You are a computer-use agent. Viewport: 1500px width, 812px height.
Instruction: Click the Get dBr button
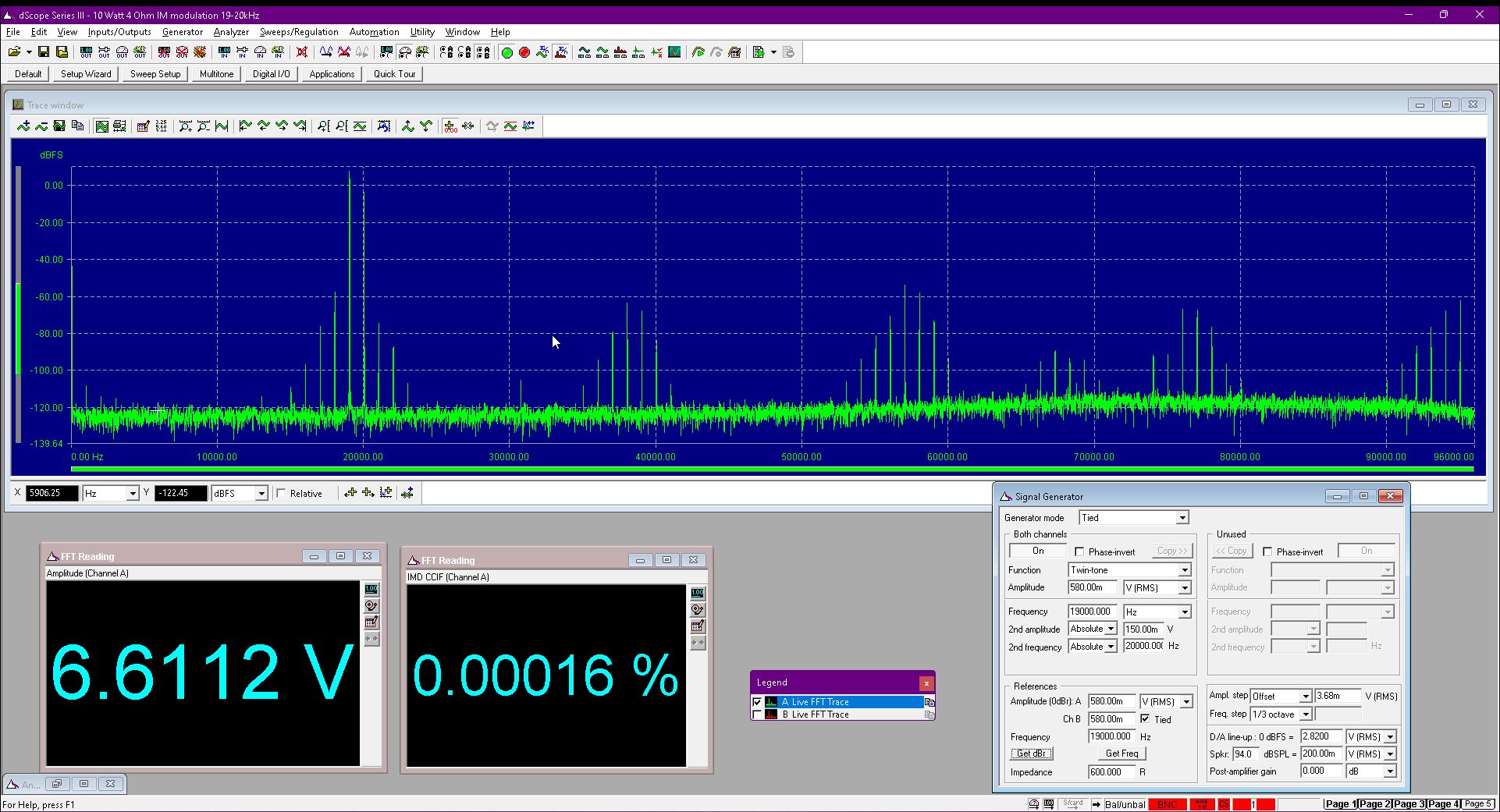pos(1032,753)
